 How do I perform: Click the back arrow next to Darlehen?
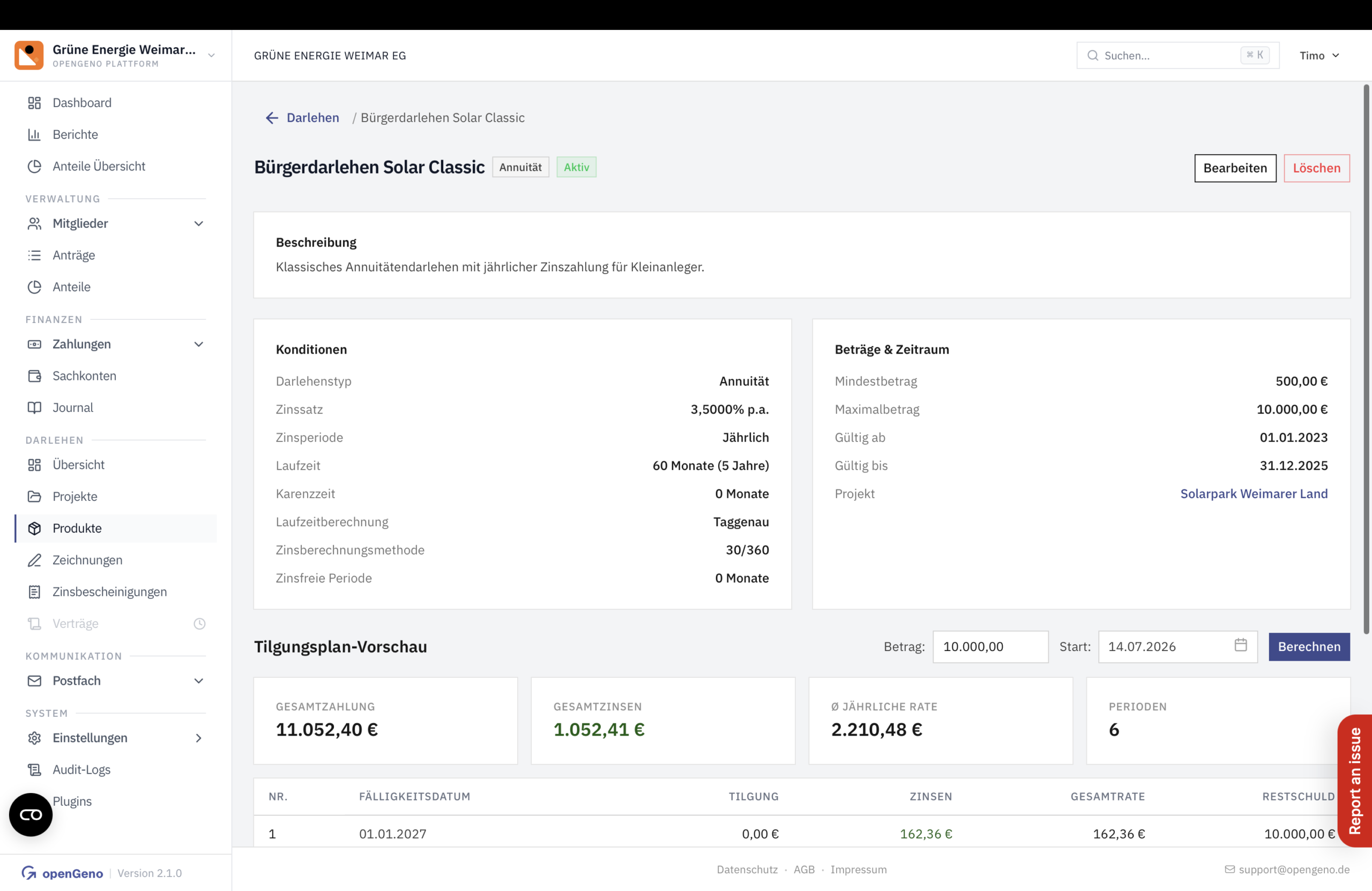272,118
